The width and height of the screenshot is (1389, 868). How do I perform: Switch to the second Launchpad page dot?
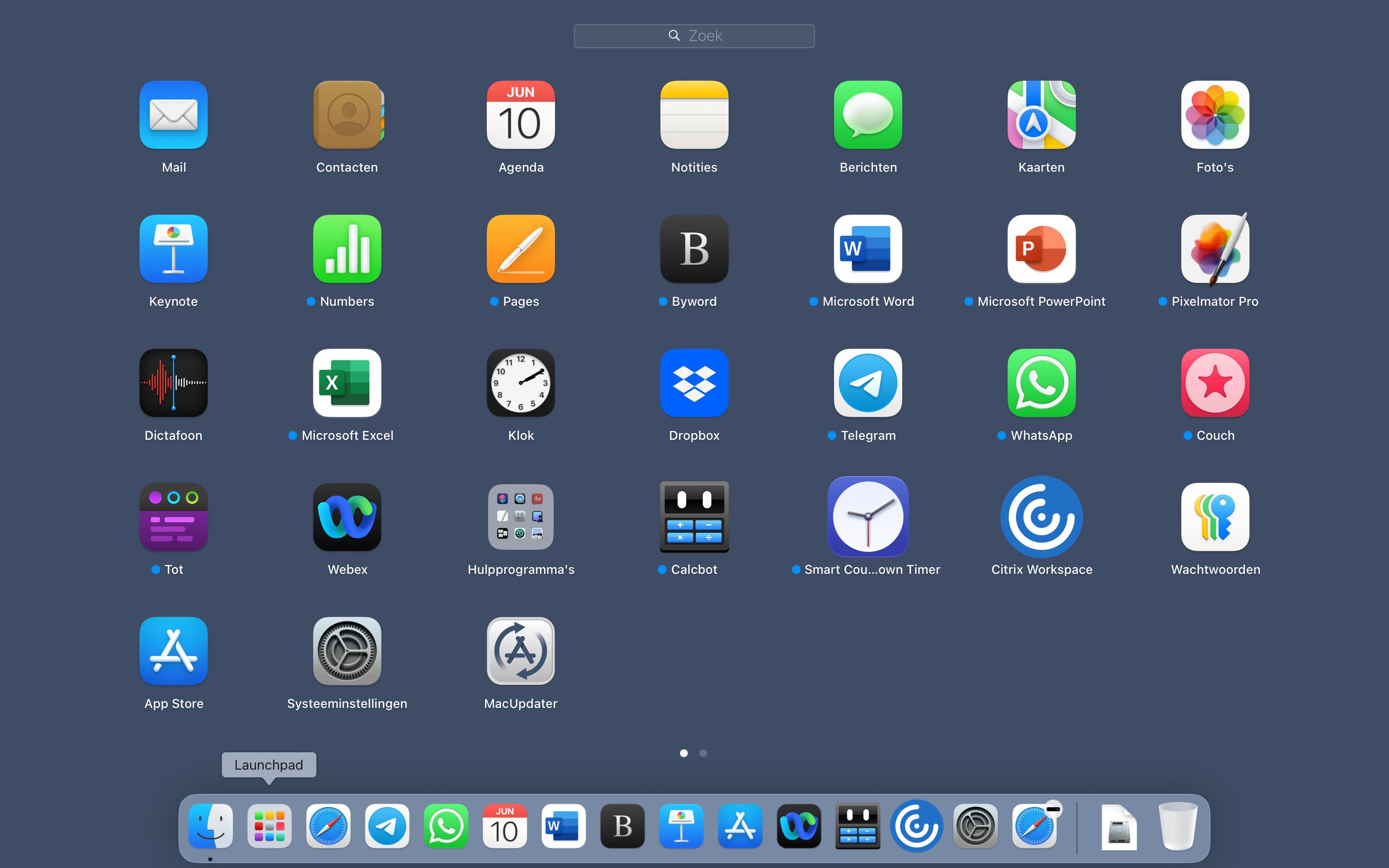click(703, 753)
